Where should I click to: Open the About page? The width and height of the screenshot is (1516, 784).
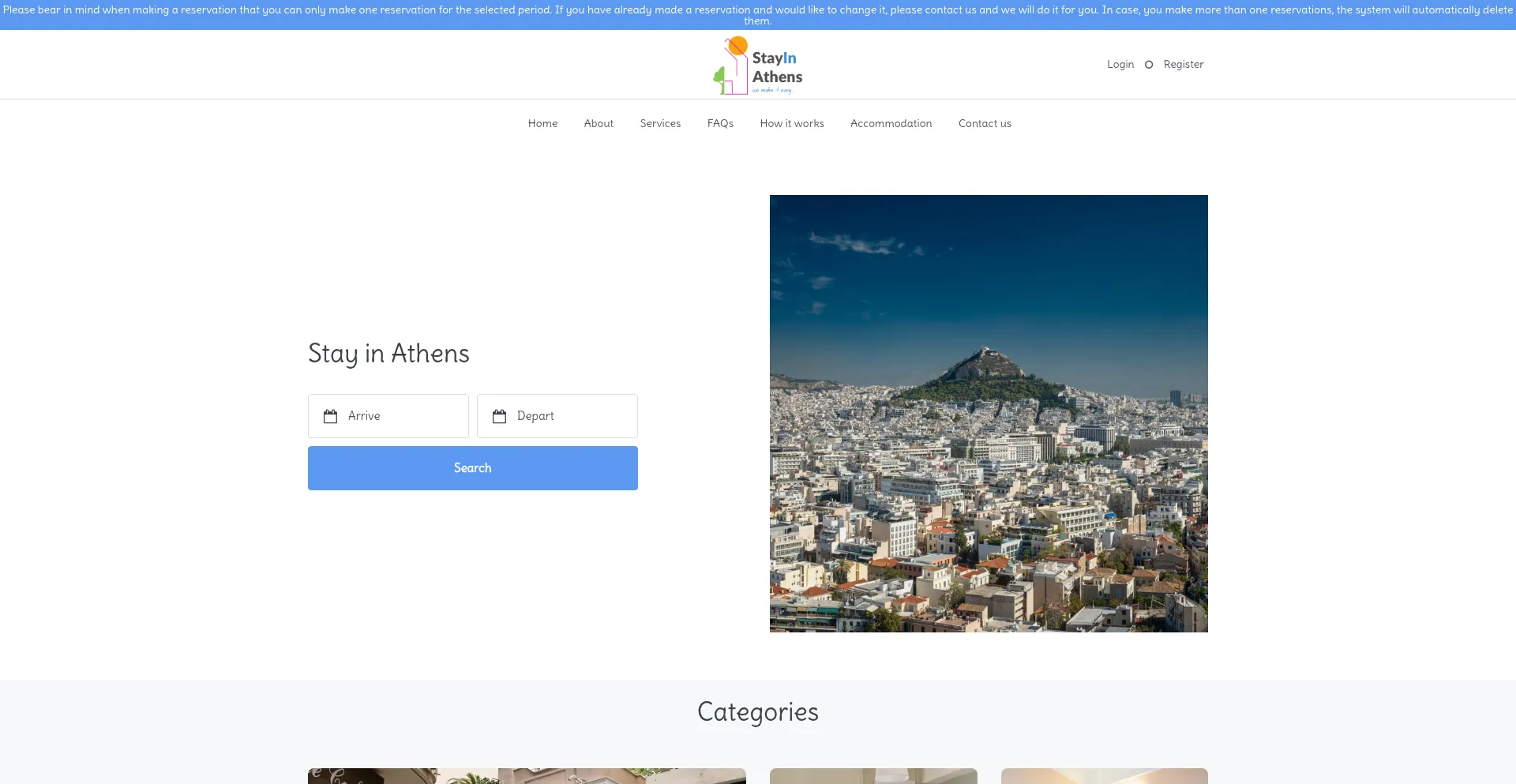pyautogui.click(x=598, y=123)
